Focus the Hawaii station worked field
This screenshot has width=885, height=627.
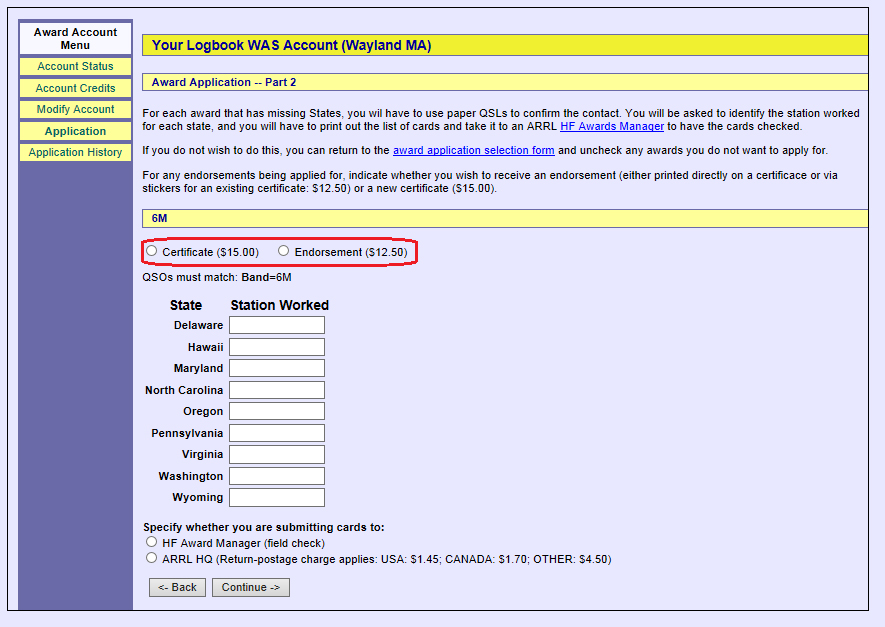tap(277, 347)
